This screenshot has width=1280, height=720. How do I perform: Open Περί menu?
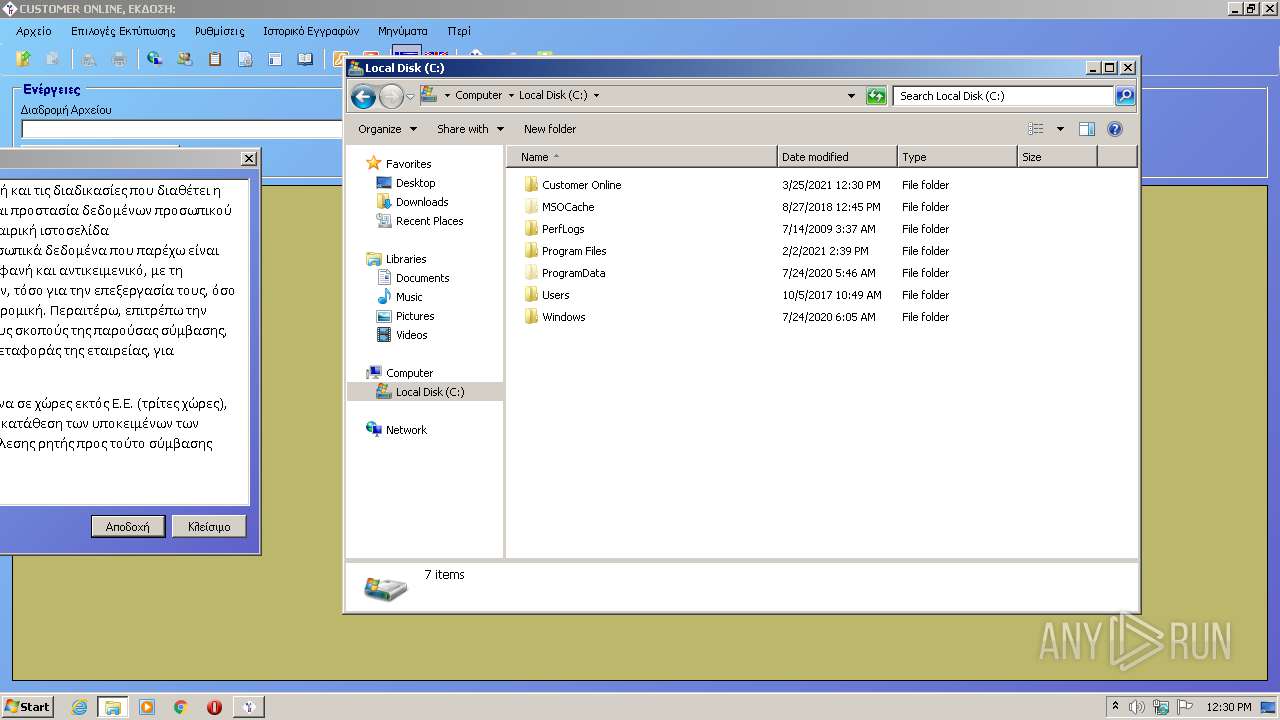459,31
